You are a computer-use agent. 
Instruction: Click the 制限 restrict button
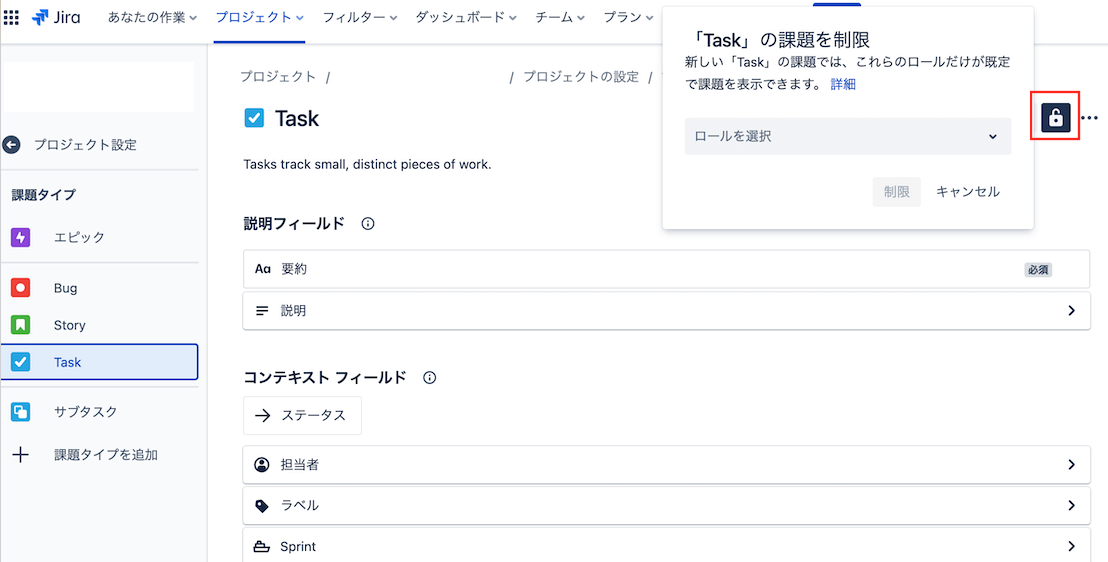pyautogui.click(x=896, y=192)
